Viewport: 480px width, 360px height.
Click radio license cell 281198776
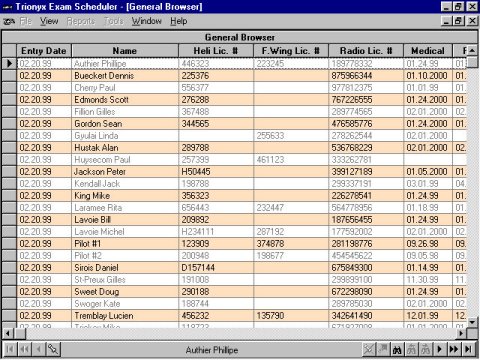click(x=366, y=244)
